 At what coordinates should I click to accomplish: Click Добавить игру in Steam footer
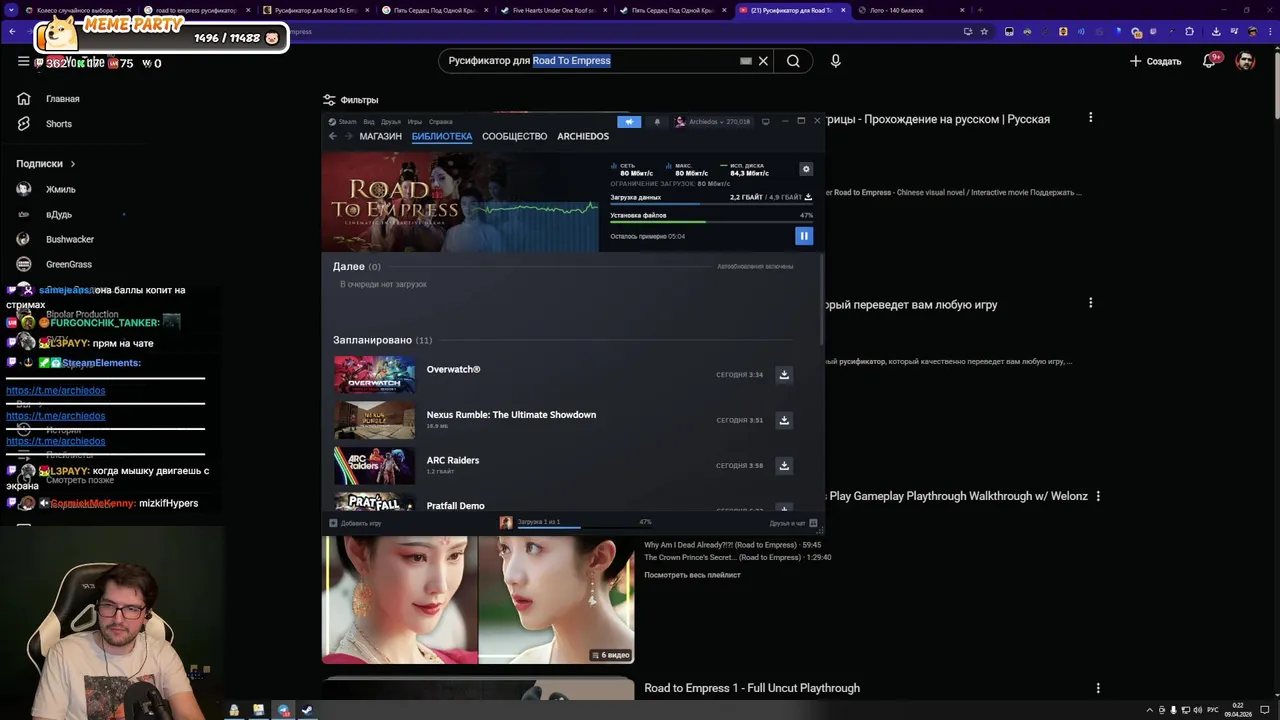[355, 523]
